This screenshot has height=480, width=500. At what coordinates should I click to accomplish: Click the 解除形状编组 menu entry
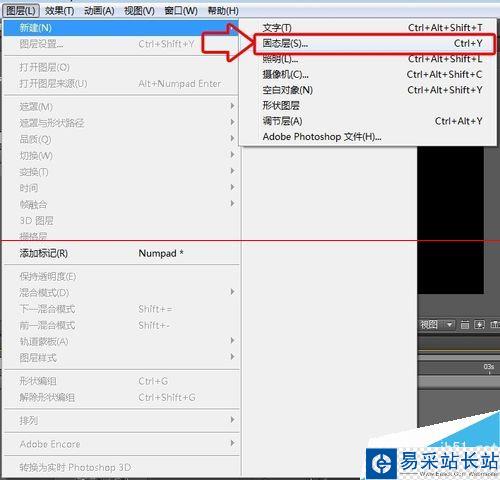coord(121,397)
